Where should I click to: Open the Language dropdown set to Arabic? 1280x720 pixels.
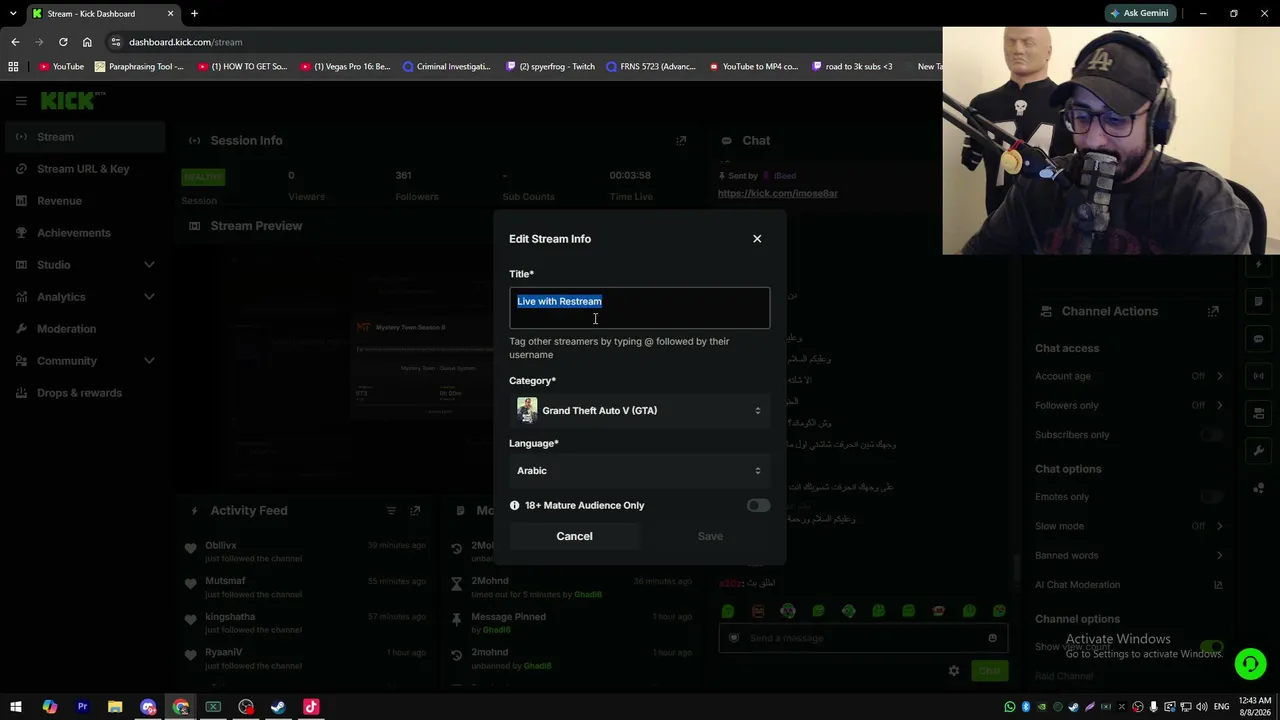[640, 471]
